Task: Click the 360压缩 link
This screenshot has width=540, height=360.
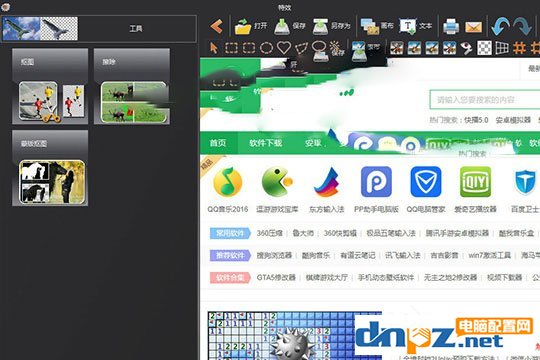Action: (x=270, y=233)
